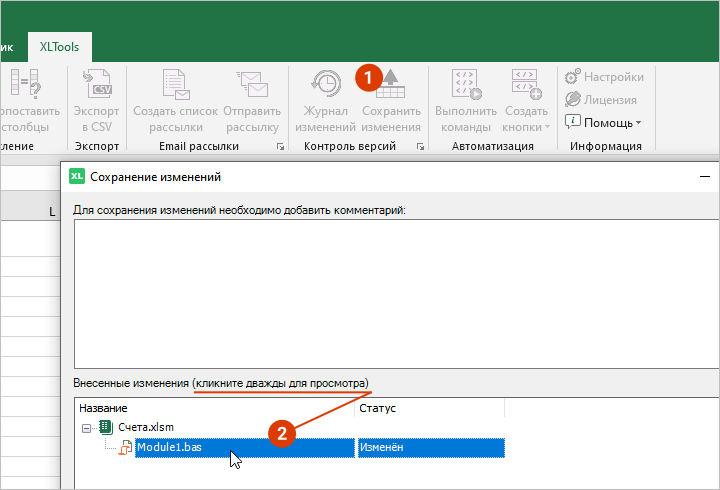Open Контроль версий group dialog launcher
The width and height of the screenshot is (720, 490).
420,146
